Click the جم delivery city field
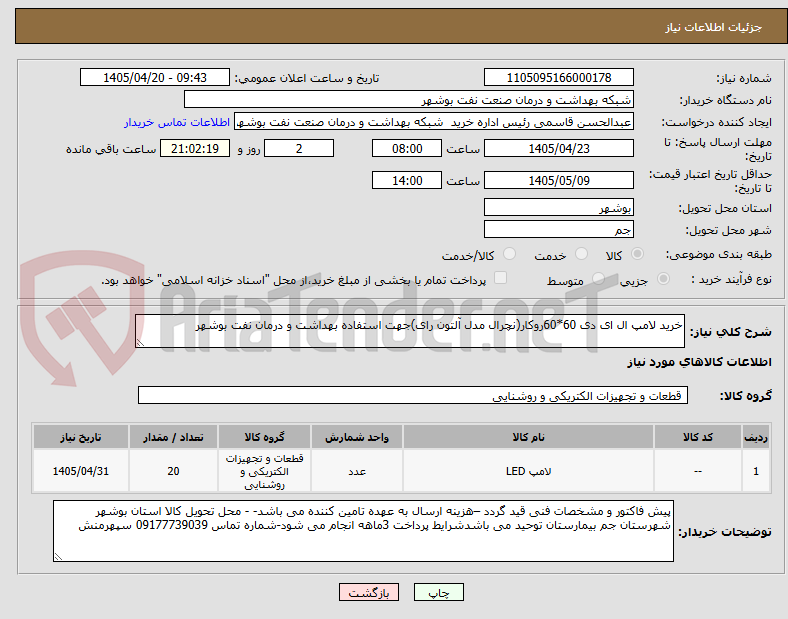Image resolution: width=788 pixels, height=619 pixels. click(x=558, y=230)
